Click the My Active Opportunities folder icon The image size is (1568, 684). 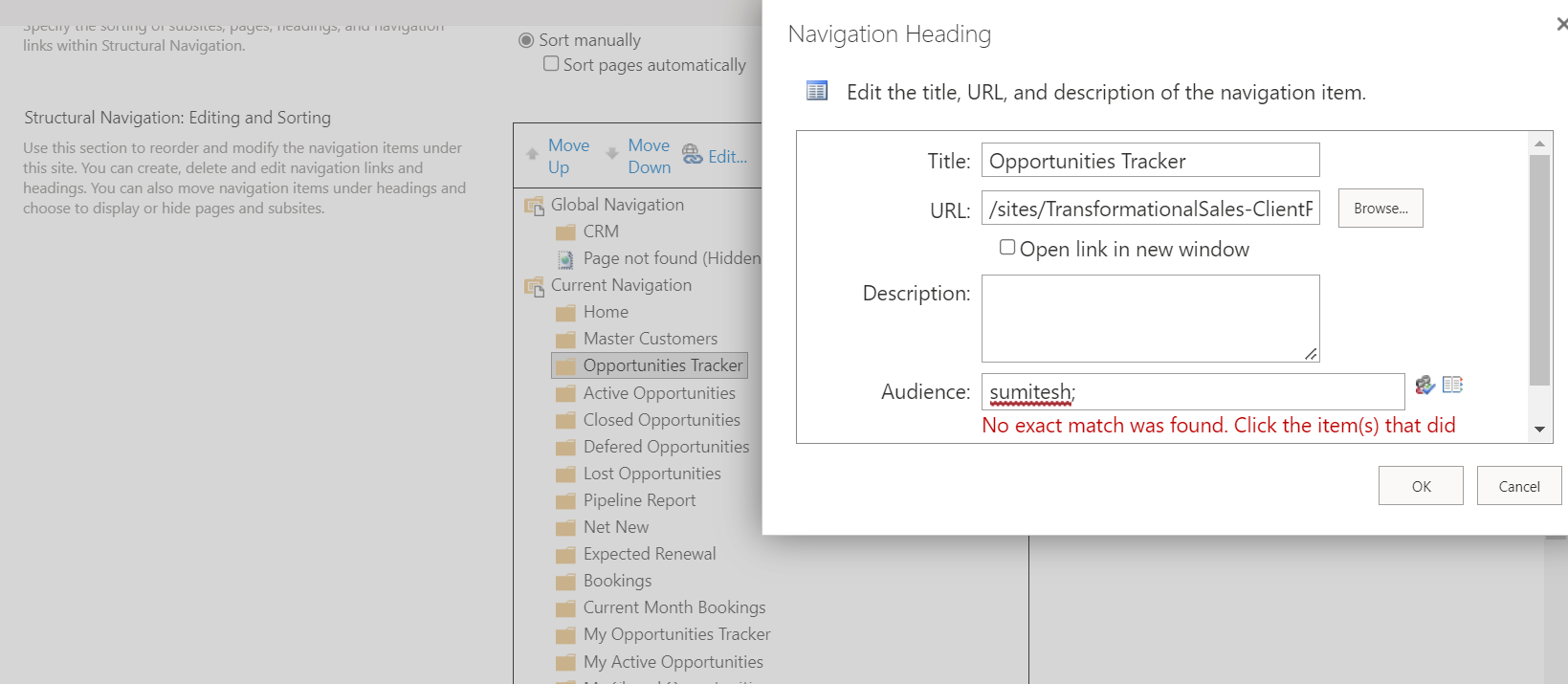tap(565, 662)
